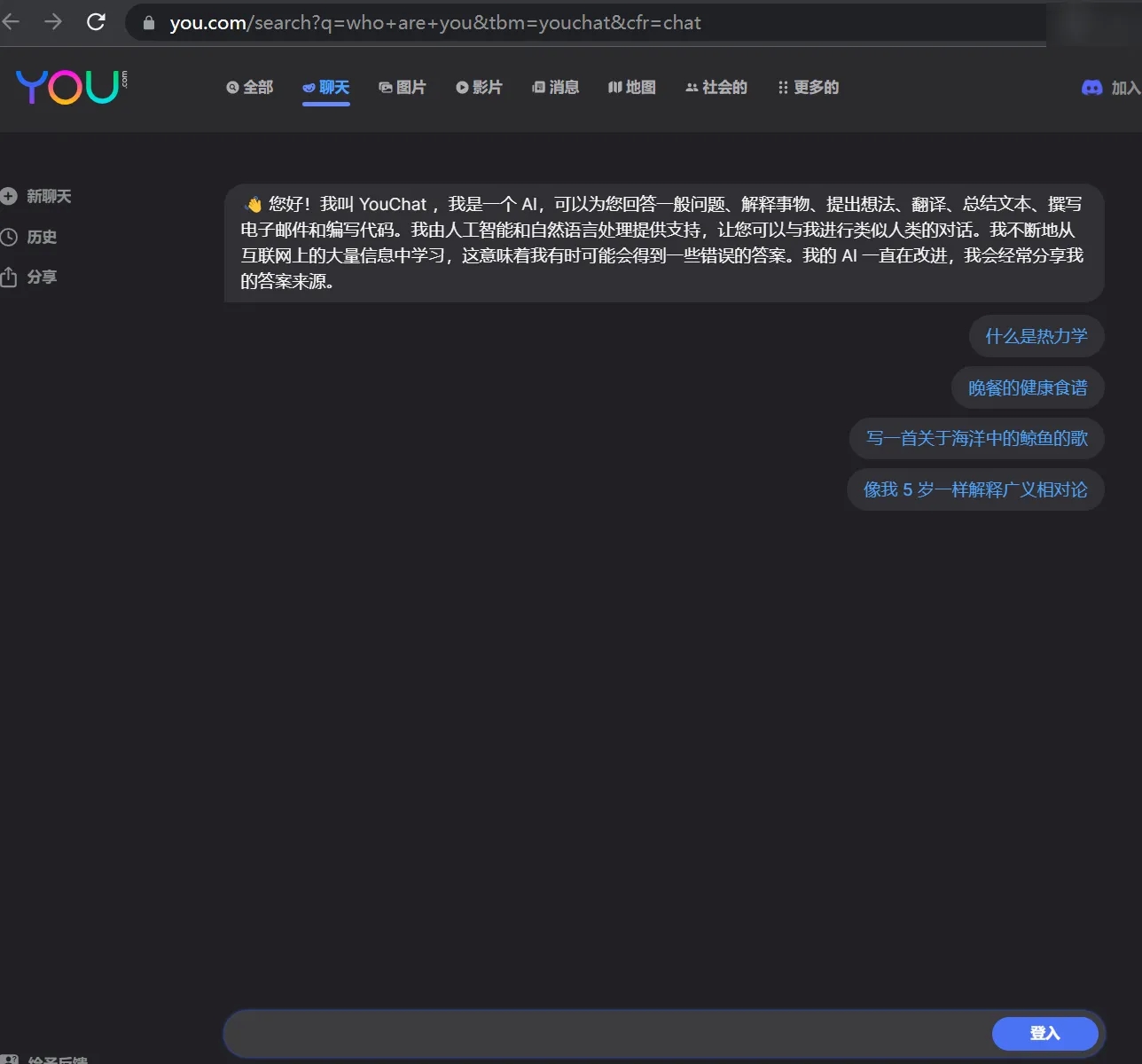Open the 地图 (Maps) tab
The height and width of the screenshot is (1064, 1142).
[631, 87]
